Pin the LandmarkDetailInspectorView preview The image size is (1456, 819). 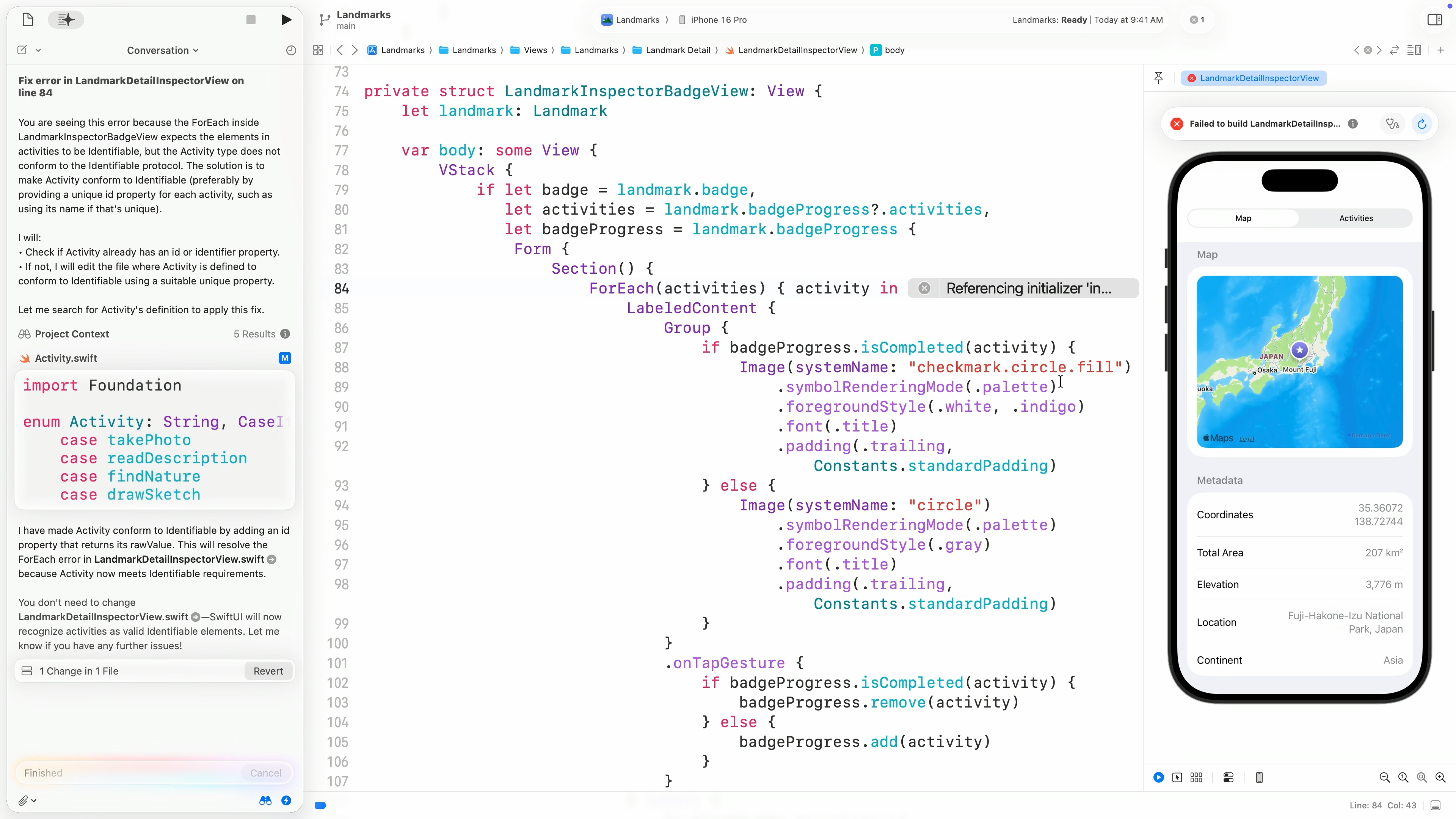click(x=1158, y=78)
